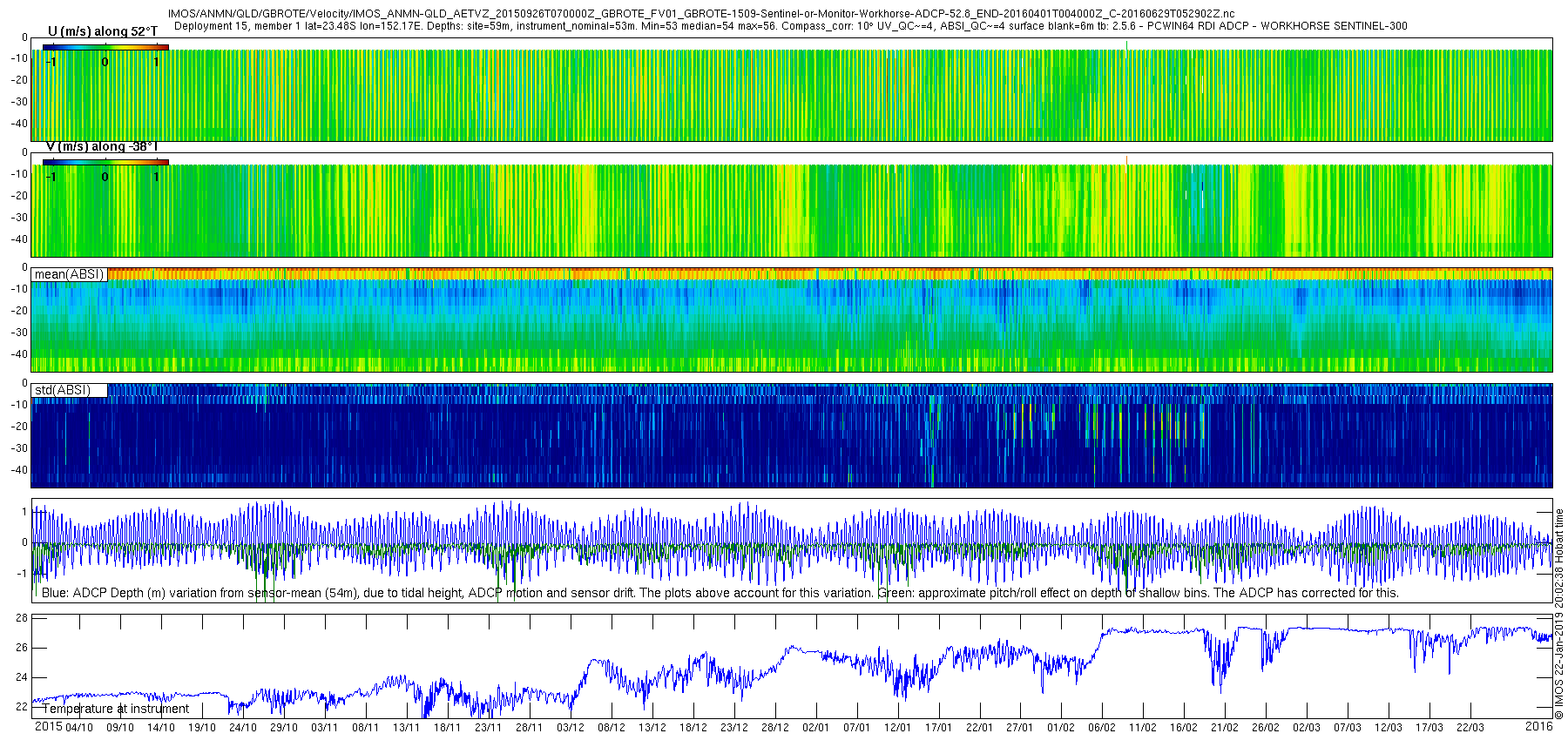The height and width of the screenshot is (740, 1568).
Task: Click the 2015 year label on time axis
Action: tap(48, 726)
